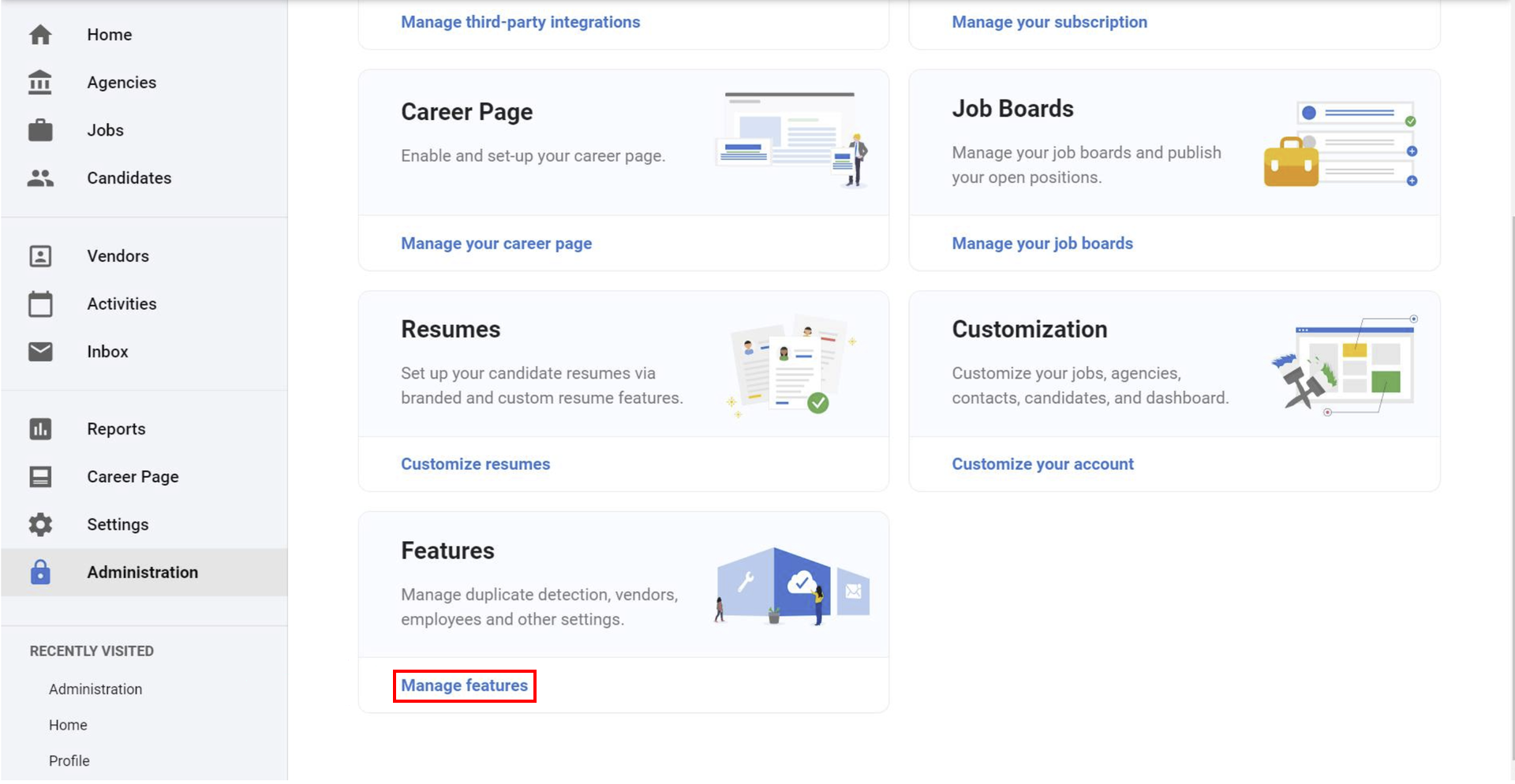Open Home from the sidebar menu
Screen dimensions: 1515x784
point(110,35)
